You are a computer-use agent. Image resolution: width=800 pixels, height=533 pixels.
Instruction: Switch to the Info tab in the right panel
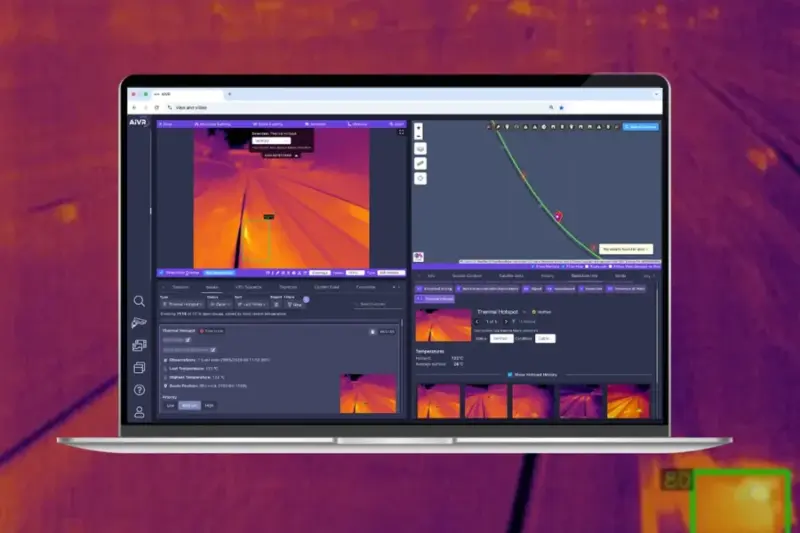click(x=431, y=276)
